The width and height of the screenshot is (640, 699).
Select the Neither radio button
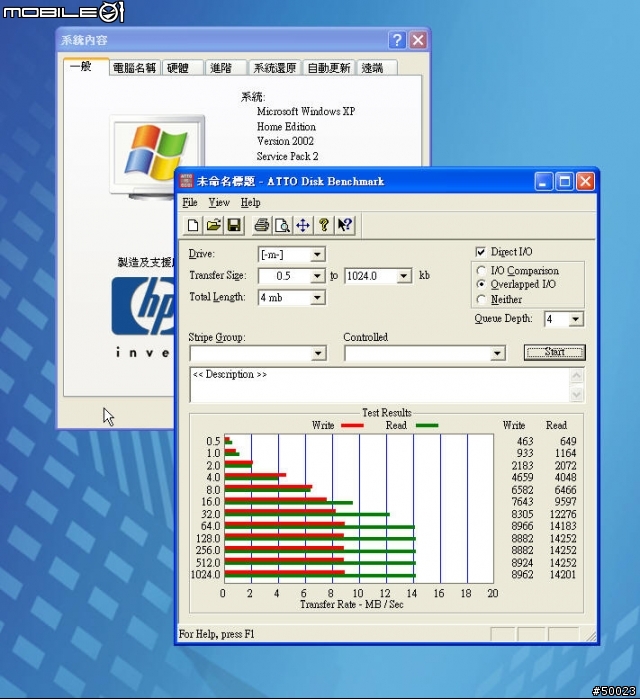(x=481, y=299)
